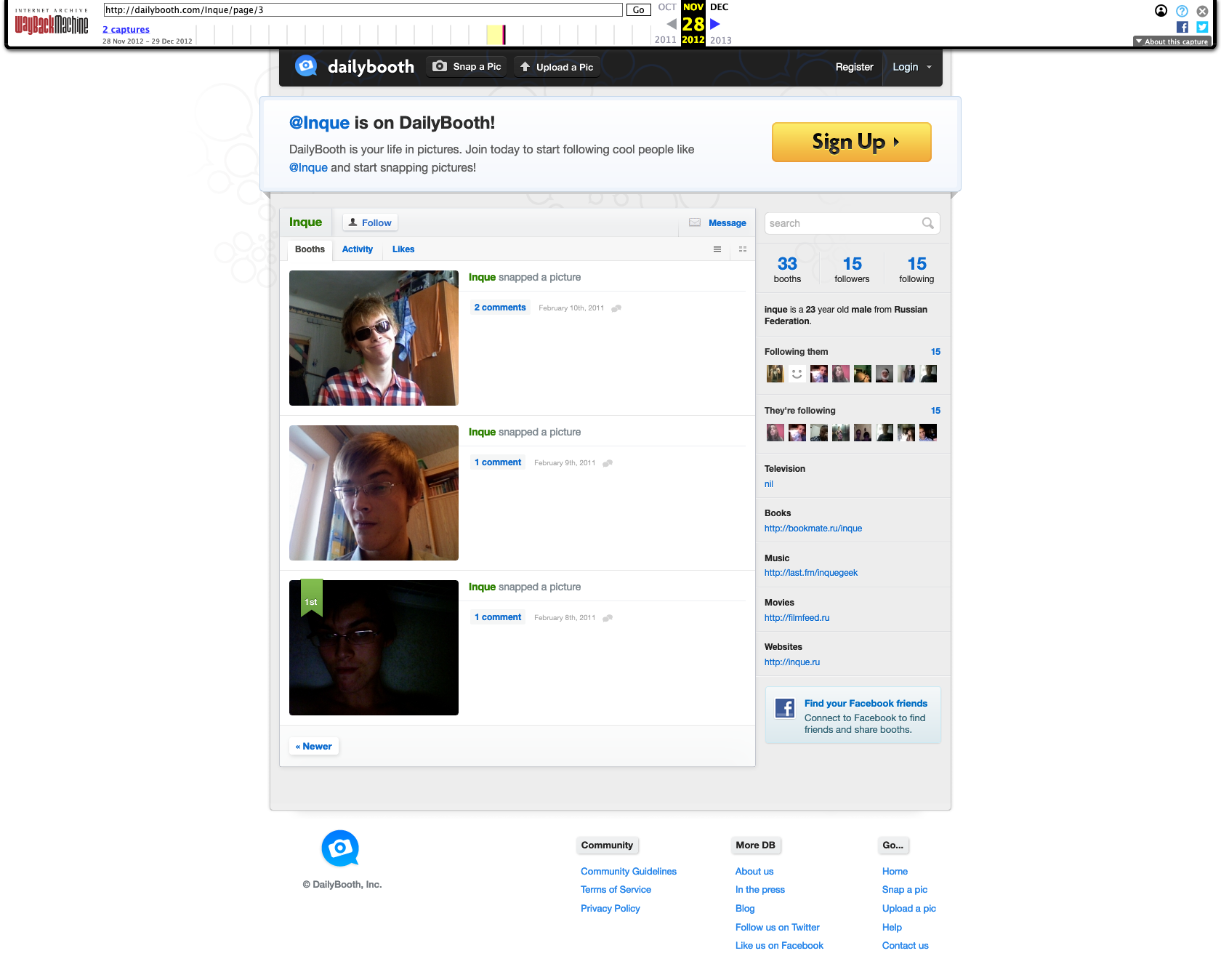1221x980 pixels.
Task: Open the bookmate.ru/inque link
Action: coord(813,529)
